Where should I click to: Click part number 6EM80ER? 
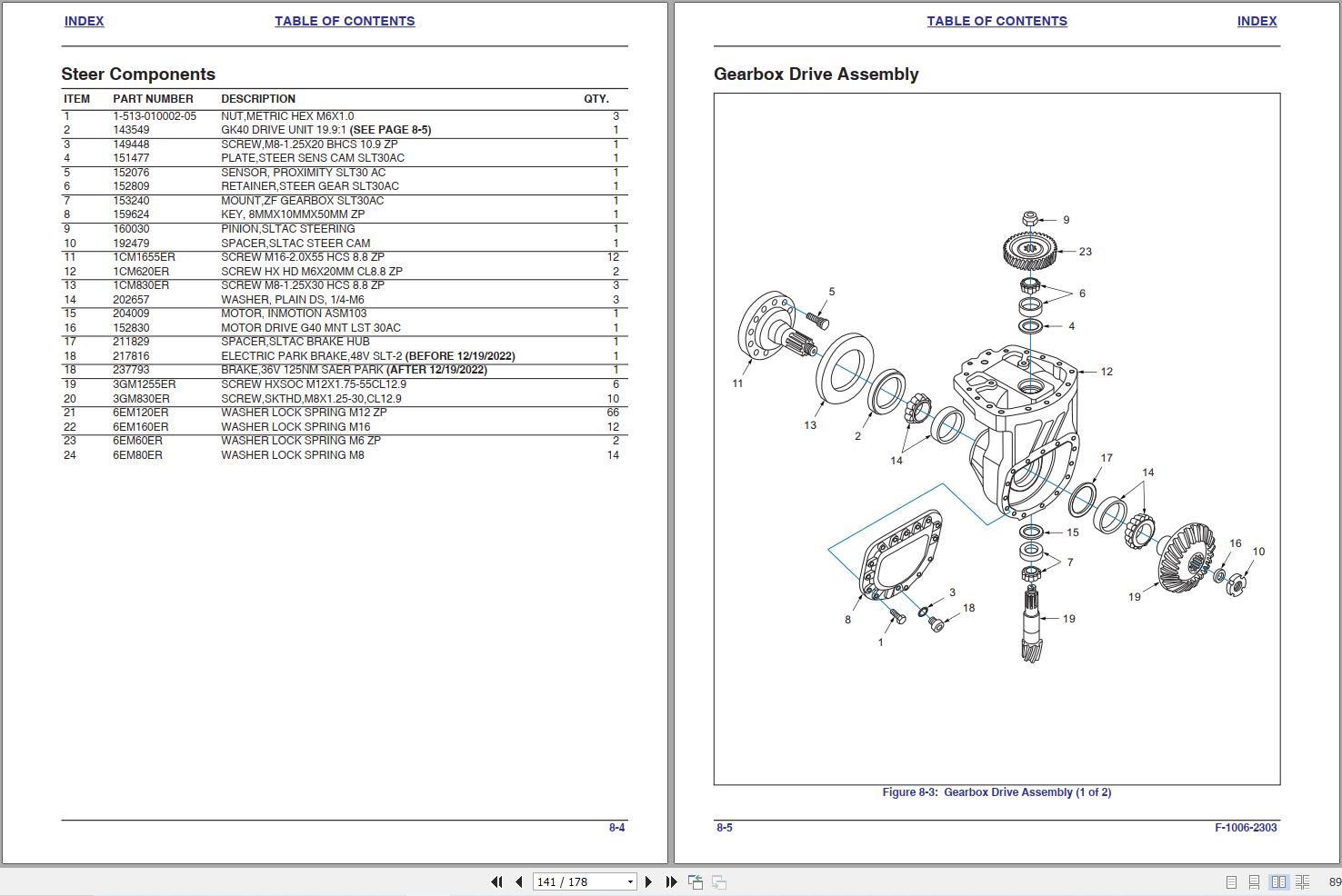coord(137,455)
